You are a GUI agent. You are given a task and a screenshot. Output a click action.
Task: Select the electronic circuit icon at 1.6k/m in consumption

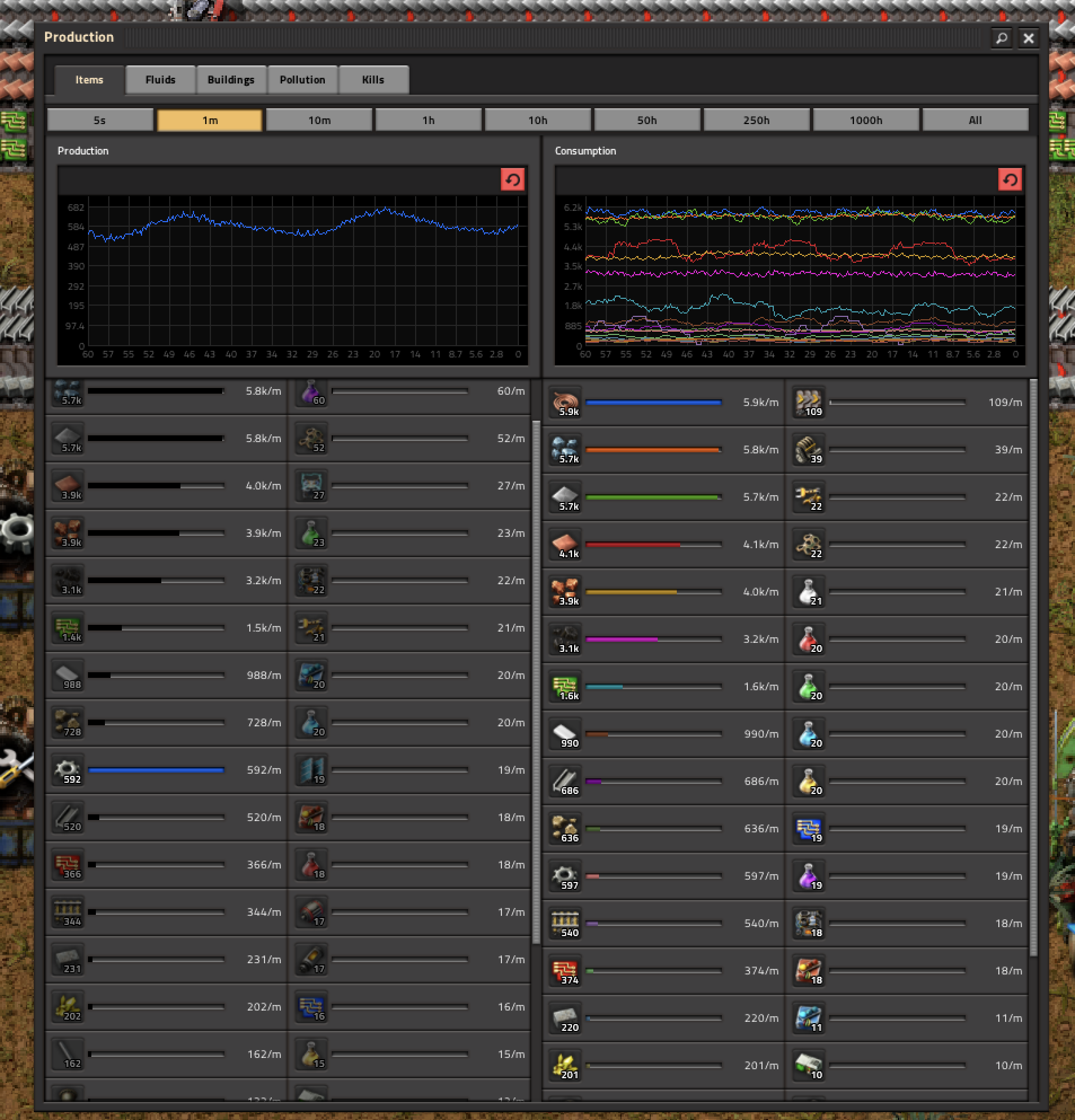[x=566, y=687]
